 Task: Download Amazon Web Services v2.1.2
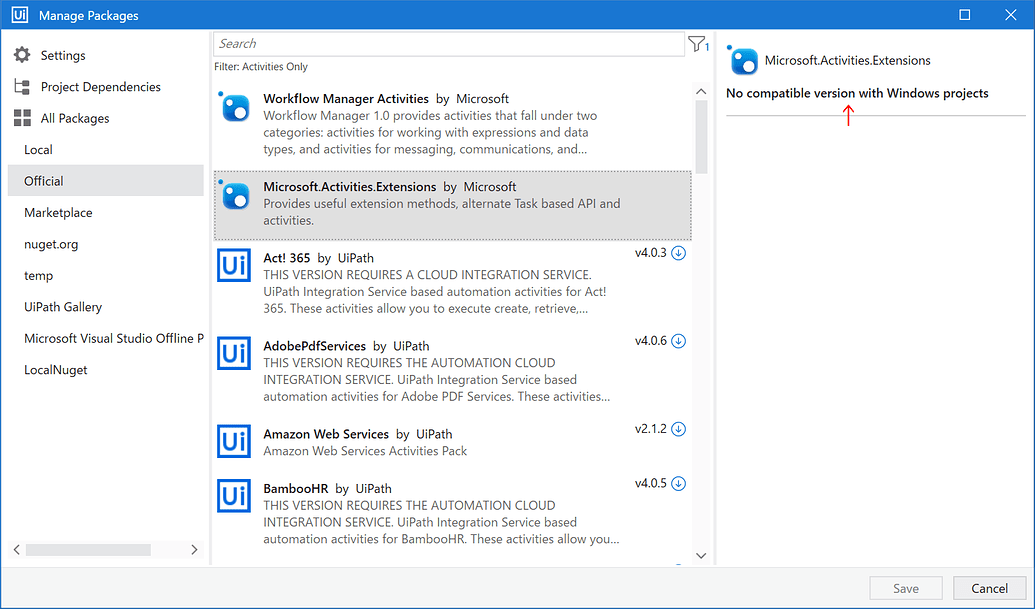click(x=679, y=429)
